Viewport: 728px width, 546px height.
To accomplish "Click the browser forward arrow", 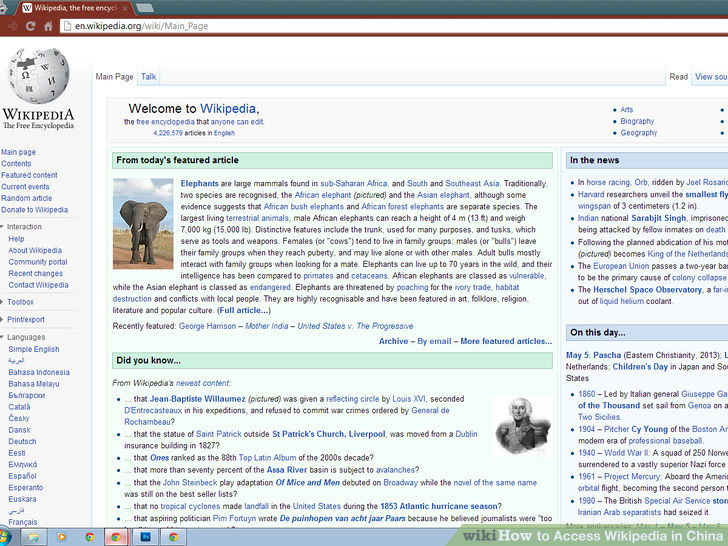I will click(13, 26).
